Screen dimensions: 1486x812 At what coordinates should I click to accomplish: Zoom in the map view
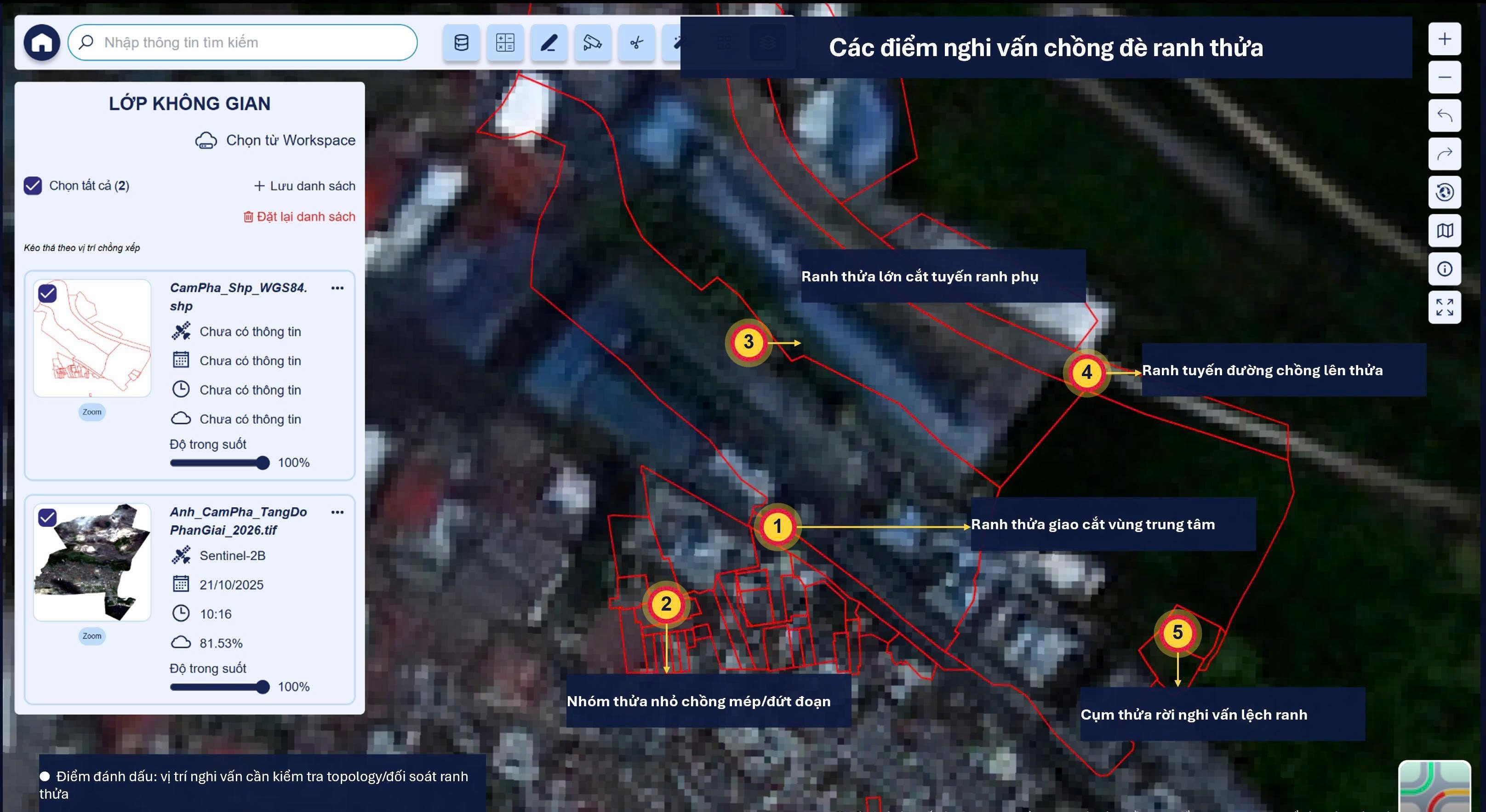(1445, 39)
